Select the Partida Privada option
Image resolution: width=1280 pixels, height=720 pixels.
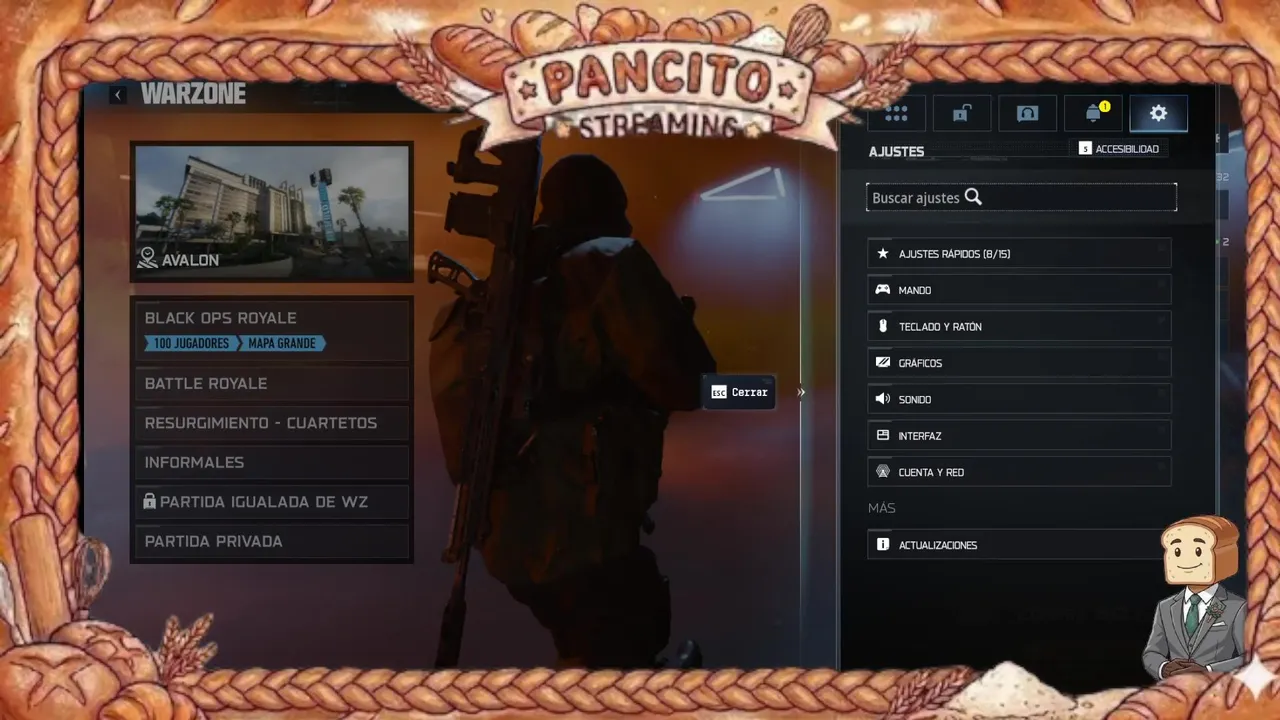pyautogui.click(x=271, y=541)
